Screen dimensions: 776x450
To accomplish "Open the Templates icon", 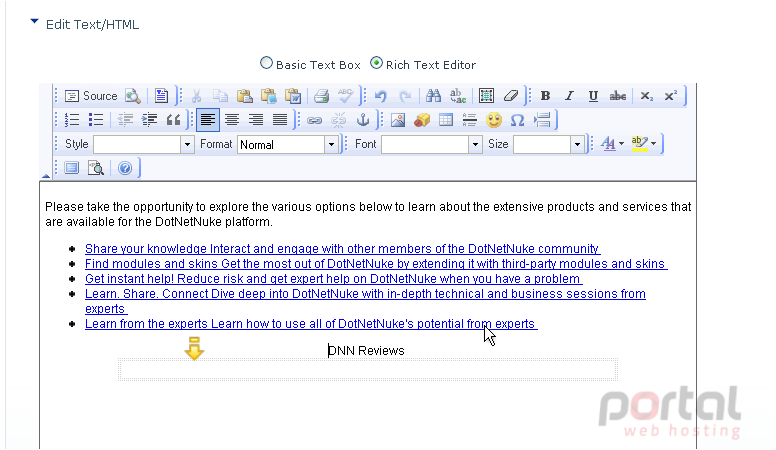I will (161, 96).
